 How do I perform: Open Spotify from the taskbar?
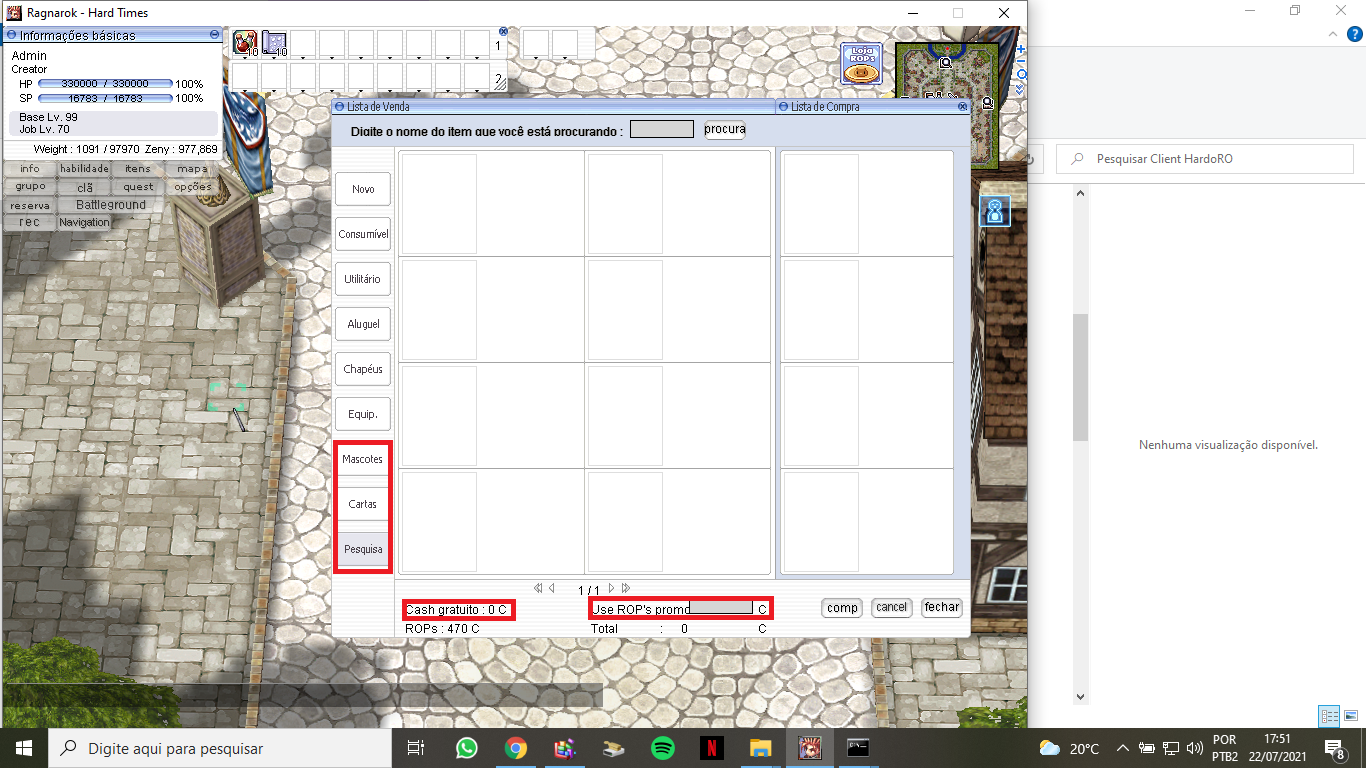pos(662,748)
